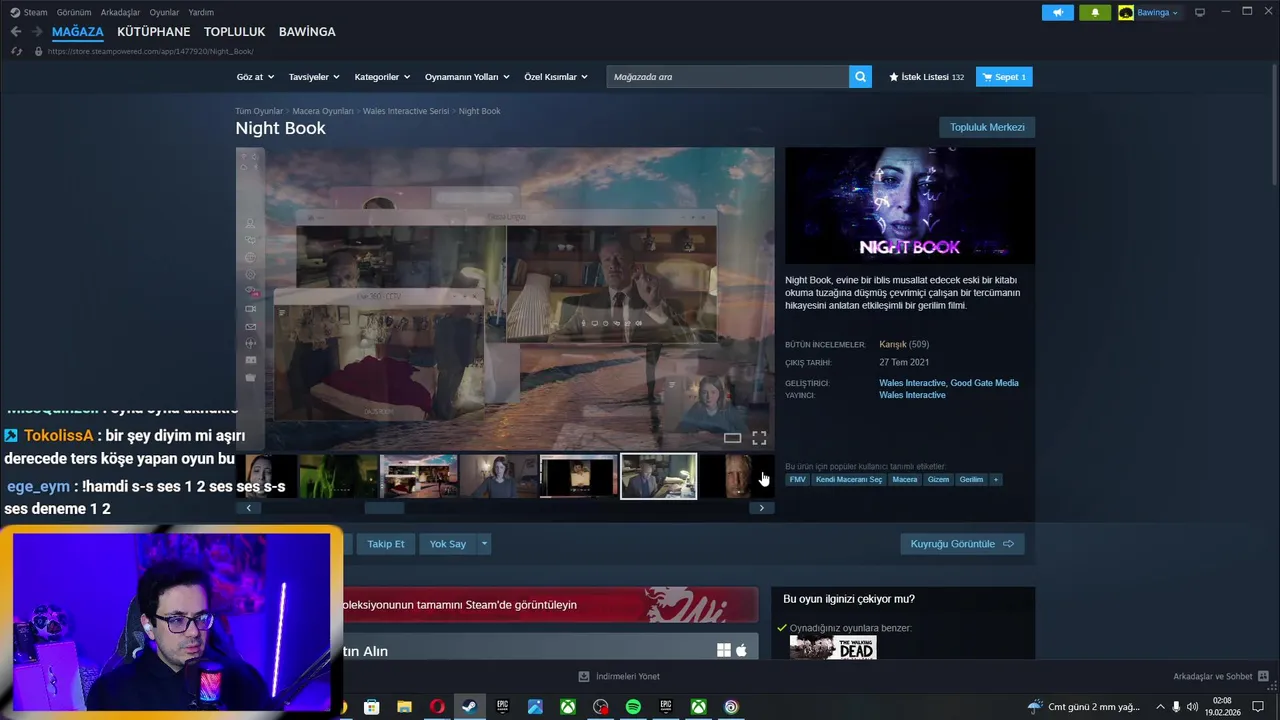This screenshot has height=720, width=1280.
Task: Open the Arkadaşlar menu
Action: [120, 13]
